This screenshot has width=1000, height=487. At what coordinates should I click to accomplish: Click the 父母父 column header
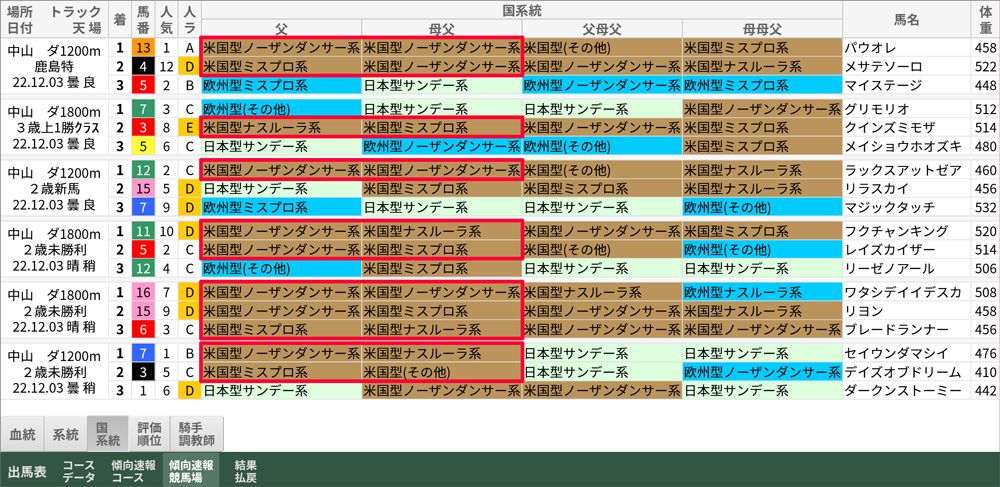(x=602, y=29)
